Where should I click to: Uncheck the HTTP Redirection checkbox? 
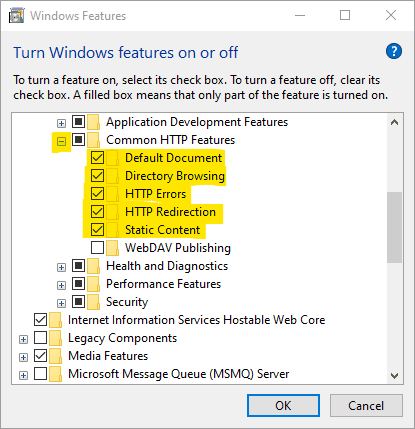97,212
